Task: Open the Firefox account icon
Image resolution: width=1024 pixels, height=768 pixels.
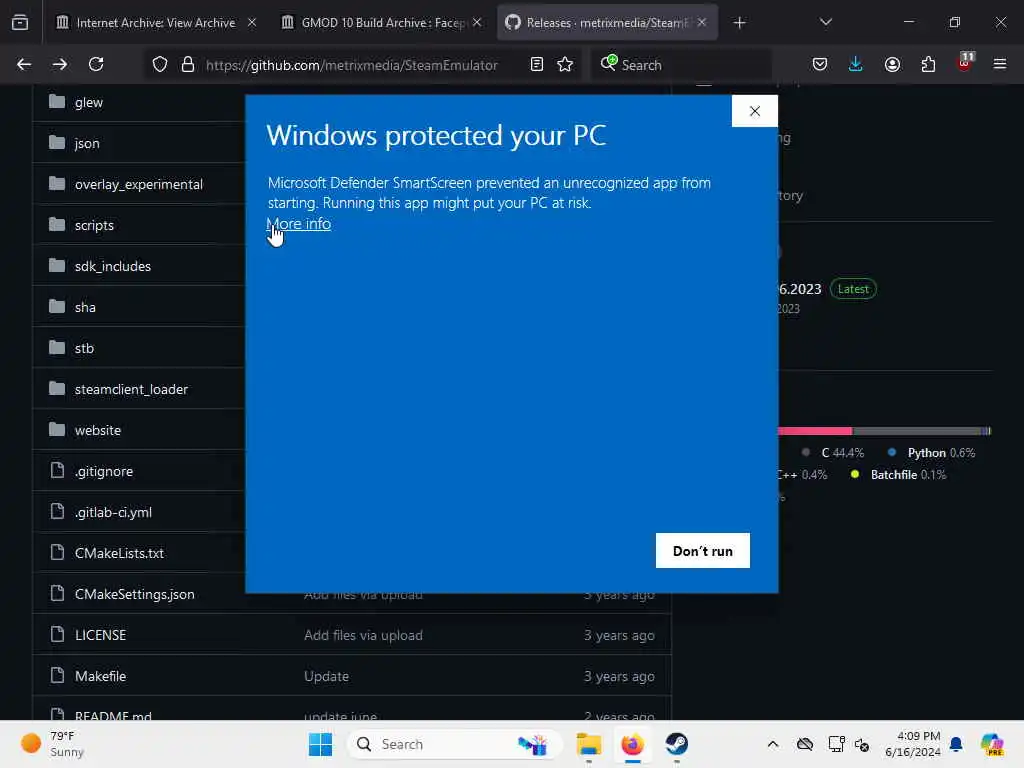Action: [x=892, y=64]
